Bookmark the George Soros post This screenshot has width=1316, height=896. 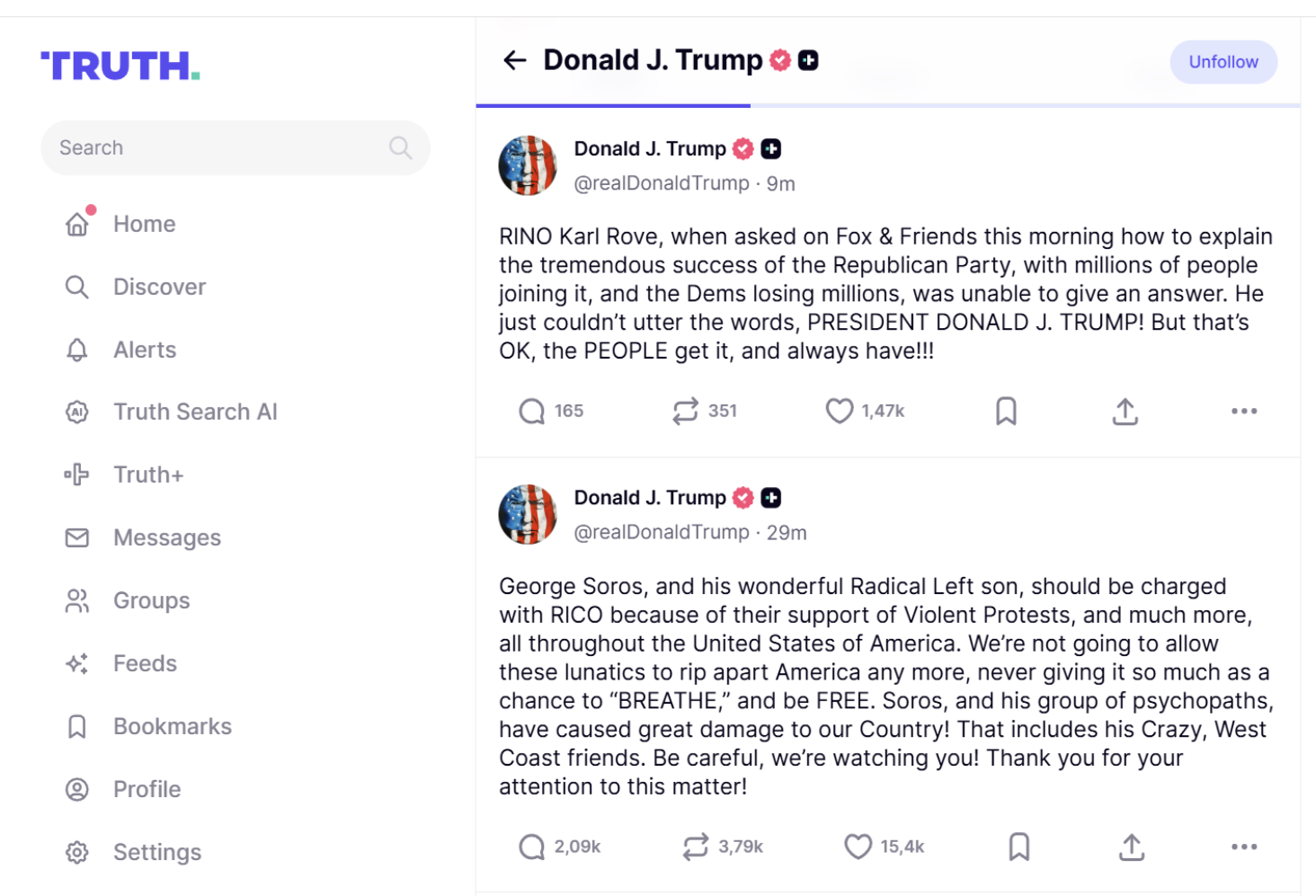[x=1018, y=847]
